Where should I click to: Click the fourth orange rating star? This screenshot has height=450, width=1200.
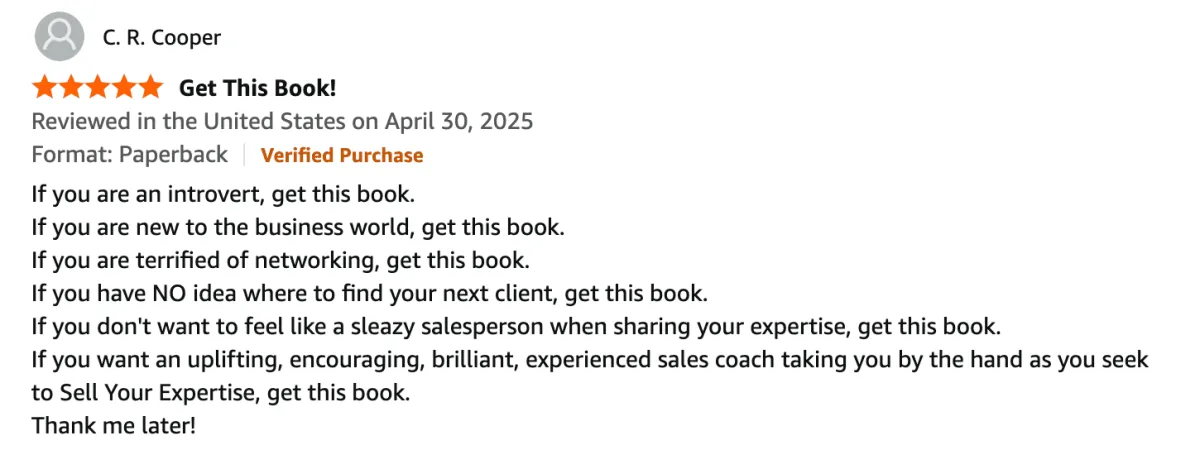coord(122,87)
